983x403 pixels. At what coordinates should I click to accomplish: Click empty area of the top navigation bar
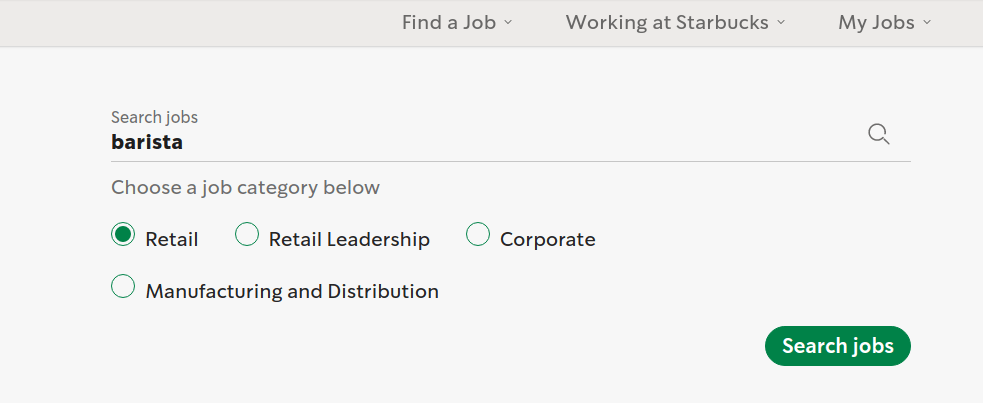click(188, 23)
